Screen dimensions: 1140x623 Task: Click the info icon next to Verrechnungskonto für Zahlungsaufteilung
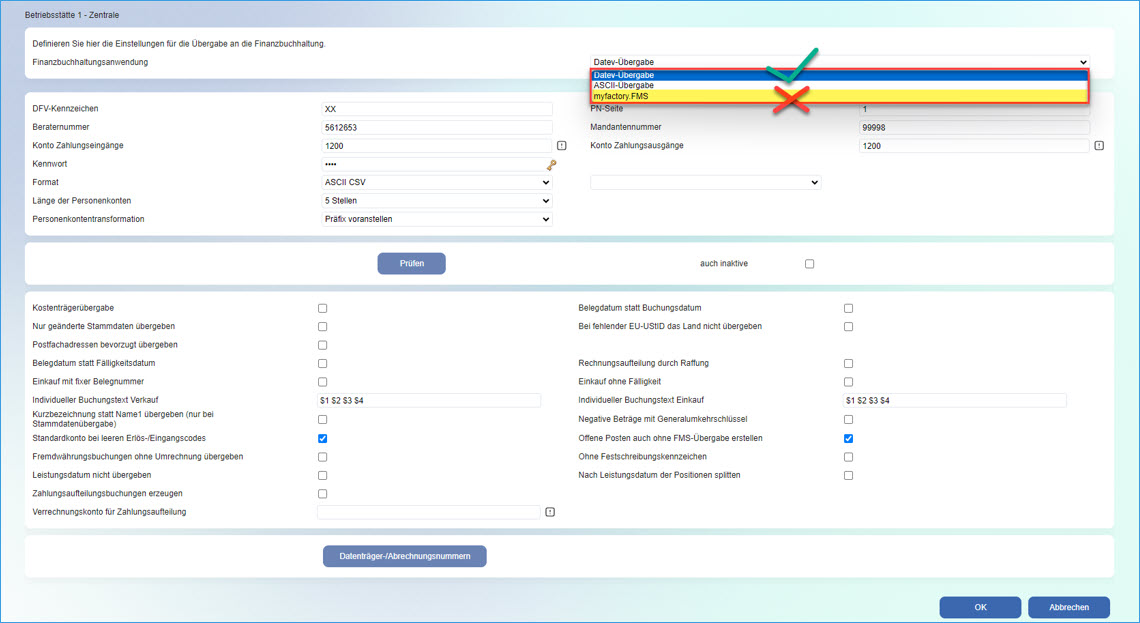551,511
